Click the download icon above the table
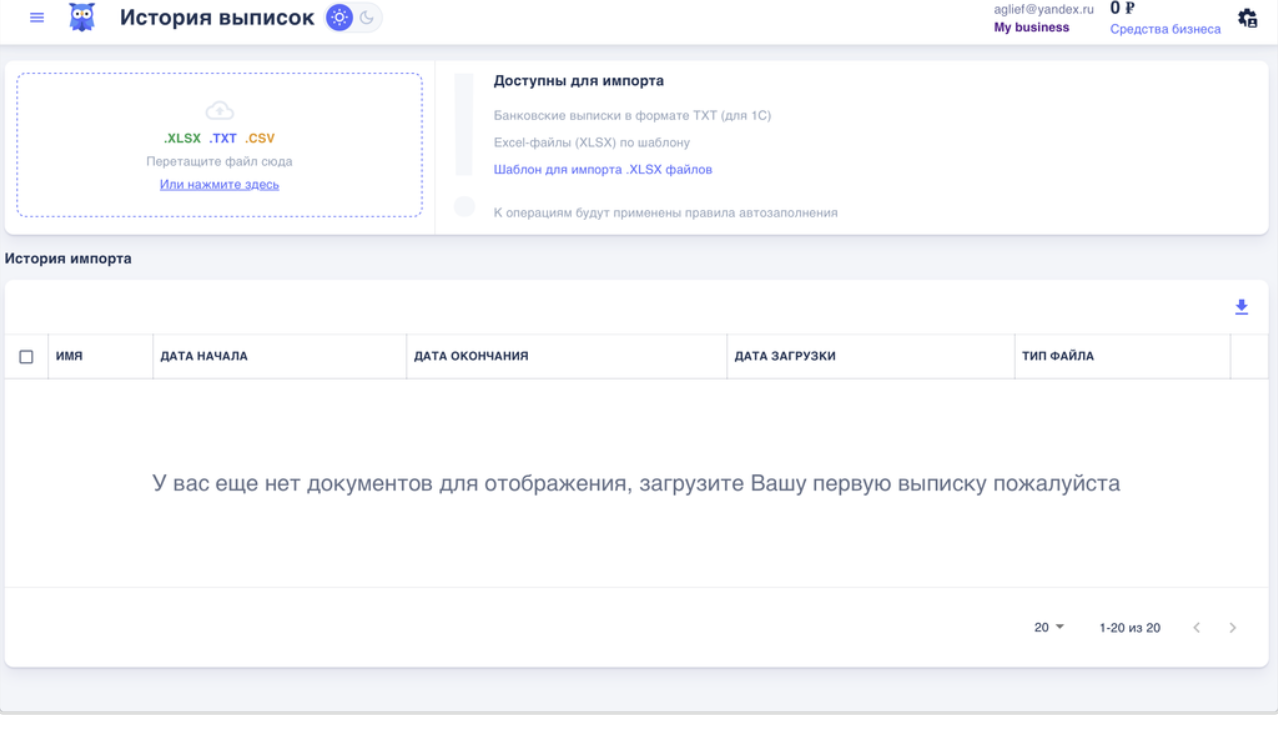This screenshot has width=1278, height=734. coord(1242,306)
